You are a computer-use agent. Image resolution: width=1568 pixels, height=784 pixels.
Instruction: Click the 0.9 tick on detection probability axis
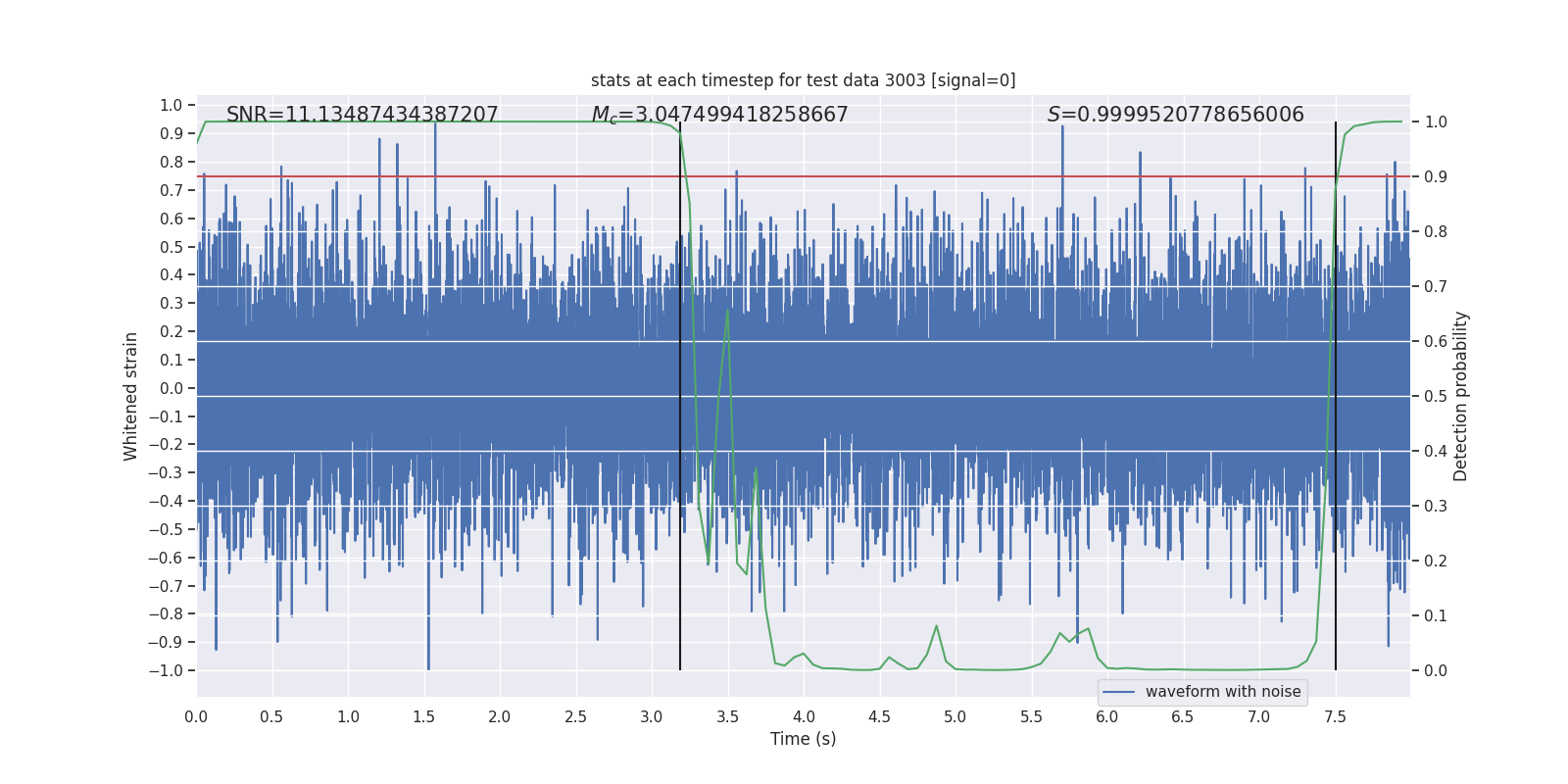click(x=1436, y=176)
